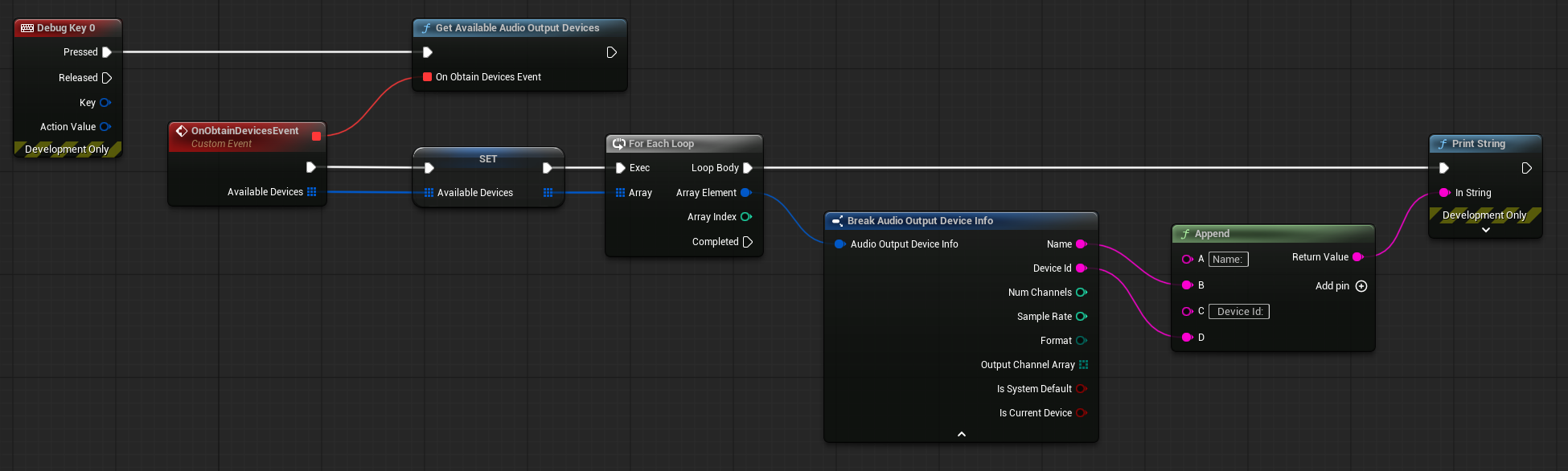The width and height of the screenshot is (1568, 471).
Task: Click the Action Value pin on Debug Key 0
Action: 105,127
